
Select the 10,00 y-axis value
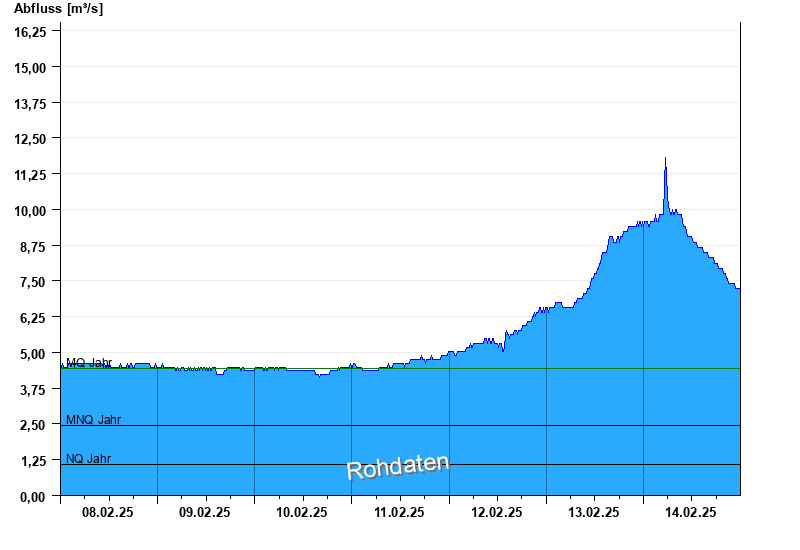tap(30, 211)
